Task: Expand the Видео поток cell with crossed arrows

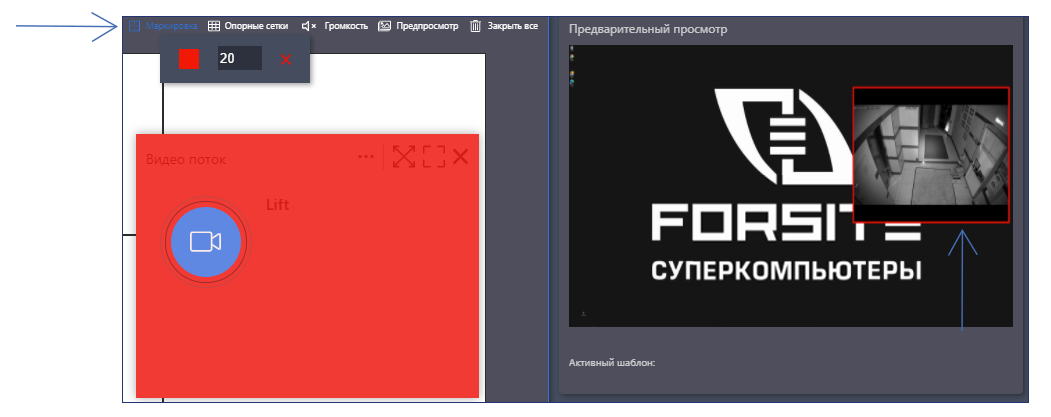Action: (x=404, y=157)
